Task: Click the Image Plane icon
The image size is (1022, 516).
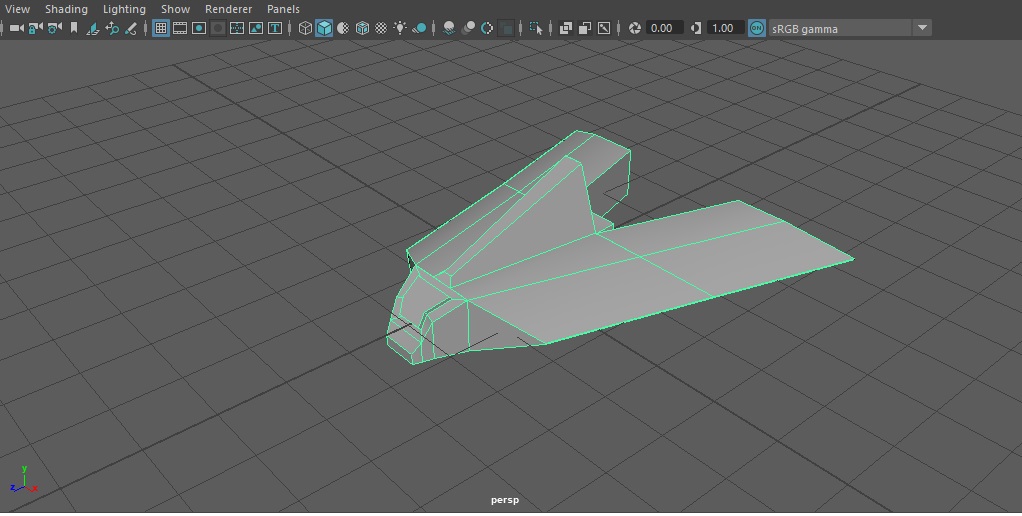Action: tap(93, 28)
